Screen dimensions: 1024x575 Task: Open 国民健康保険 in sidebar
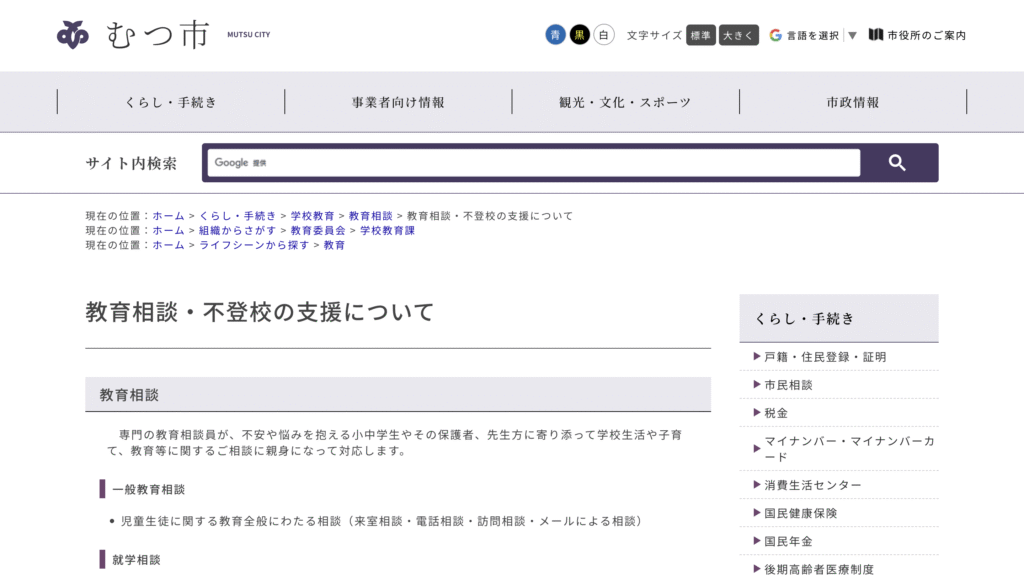[x=801, y=513]
